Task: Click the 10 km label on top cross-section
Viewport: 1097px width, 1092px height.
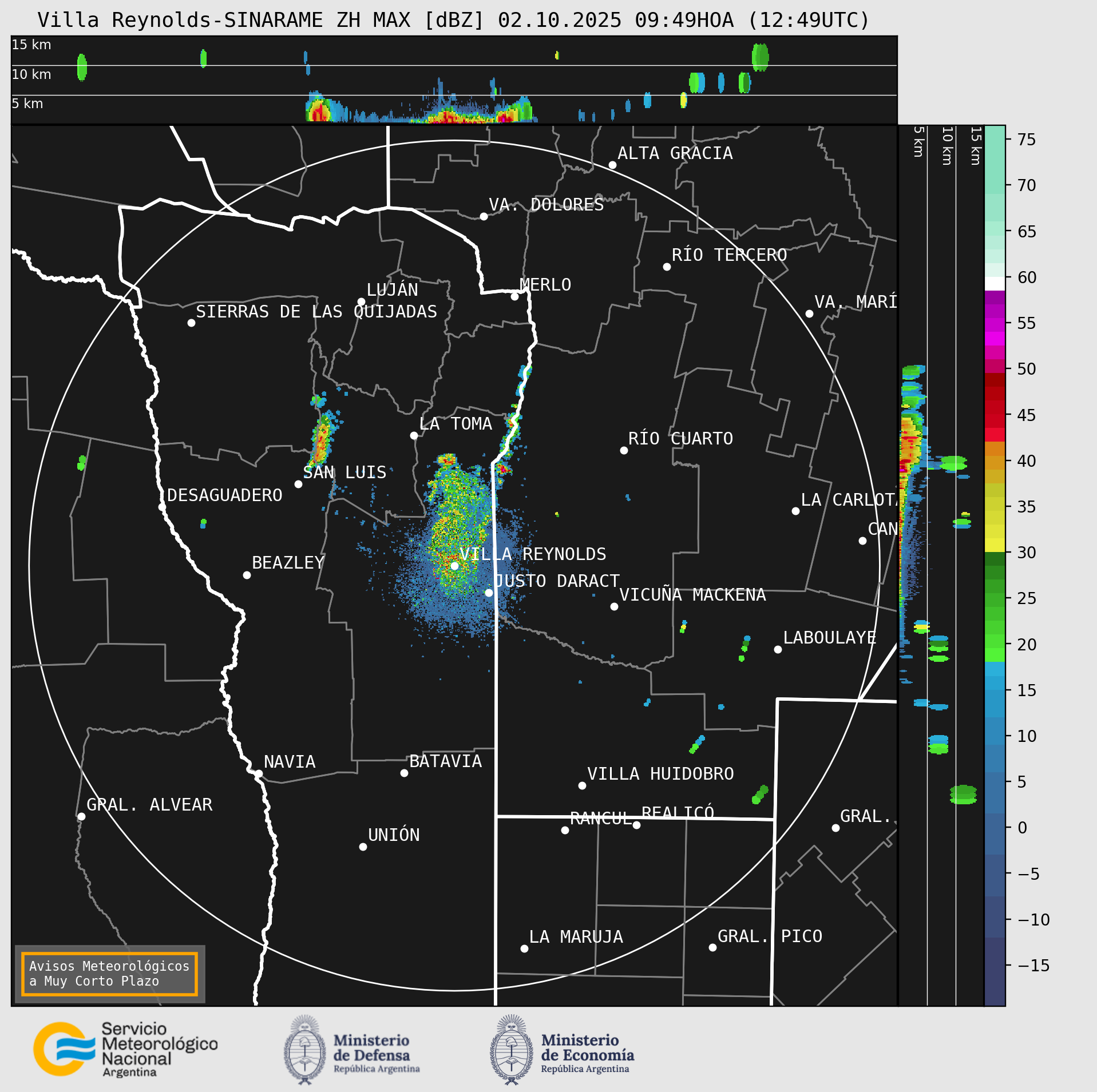Action: (31, 74)
